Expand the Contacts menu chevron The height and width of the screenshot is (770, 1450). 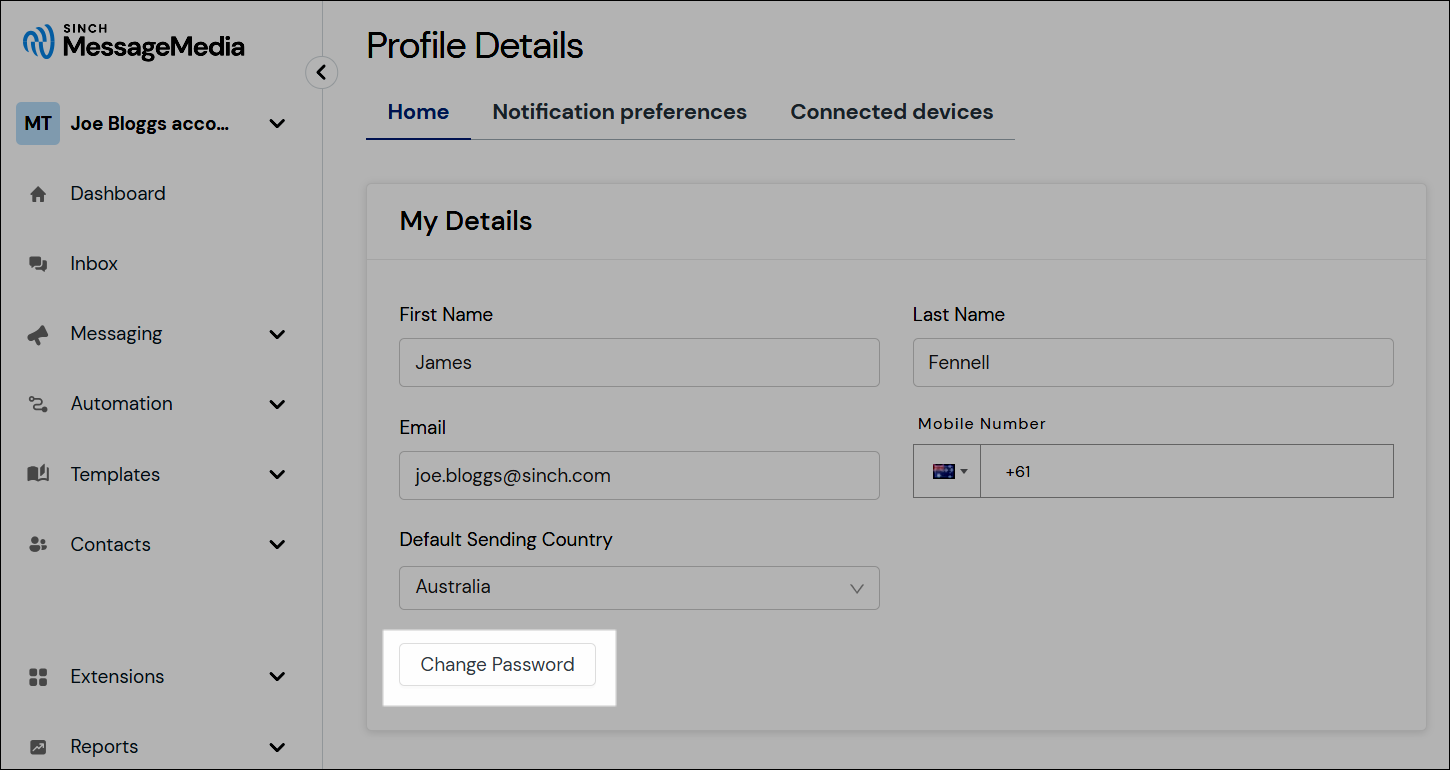[278, 545]
